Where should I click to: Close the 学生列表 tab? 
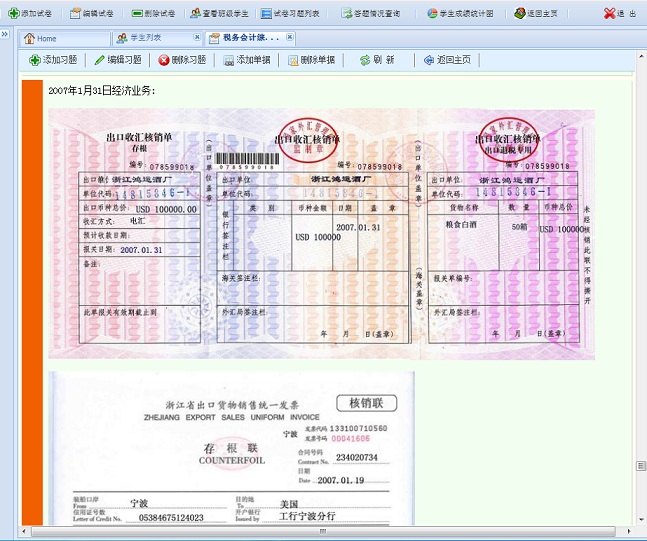coord(197,37)
